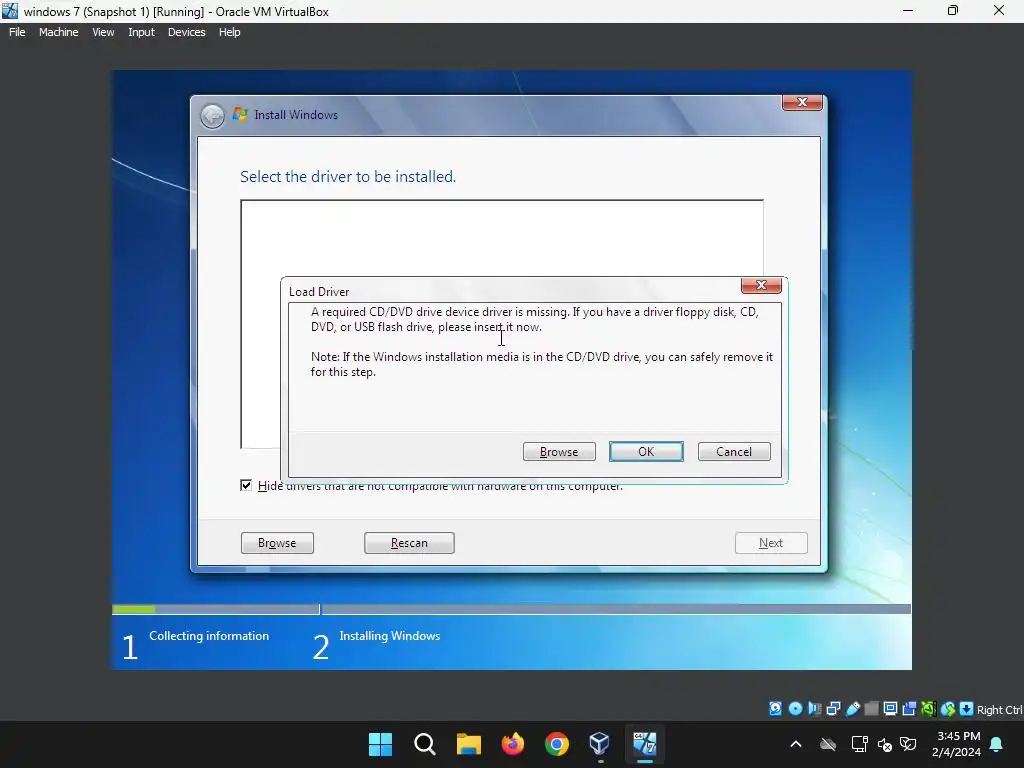The image size is (1024, 768).
Task: Open the Machine menu
Action: pyautogui.click(x=58, y=32)
